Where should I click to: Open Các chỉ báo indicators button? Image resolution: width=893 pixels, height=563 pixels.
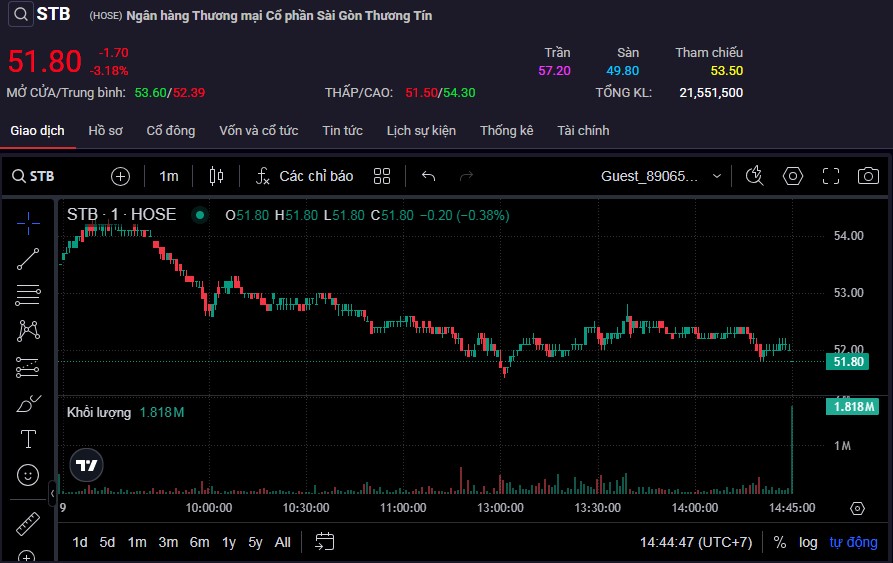pyautogui.click(x=305, y=176)
